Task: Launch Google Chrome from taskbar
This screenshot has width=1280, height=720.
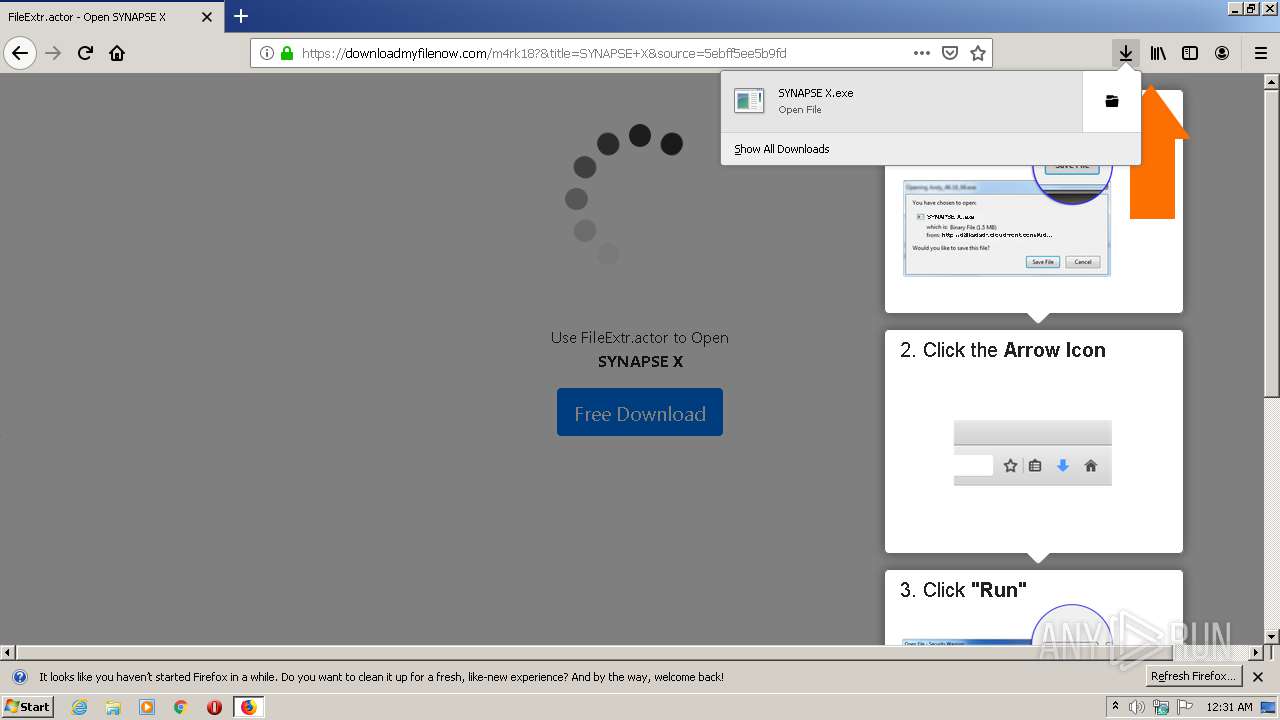Action: coord(180,707)
